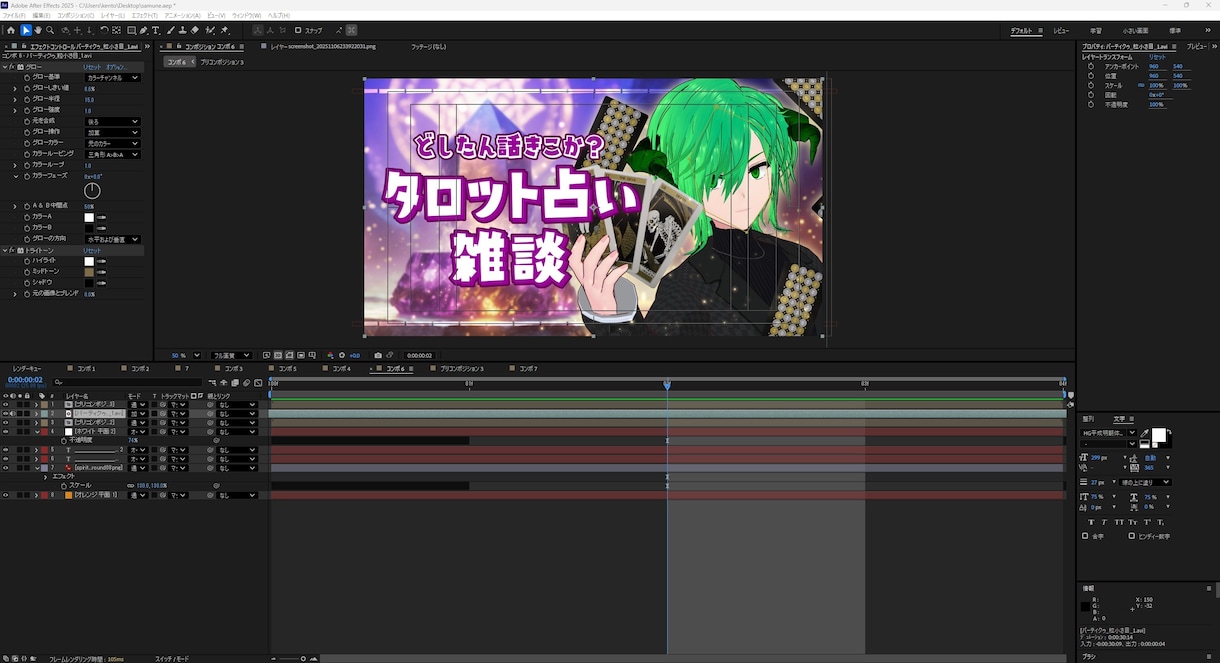Open the 整列 panel tab
The width and height of the screenshot is (1220, 663).
click(1088, 419)
